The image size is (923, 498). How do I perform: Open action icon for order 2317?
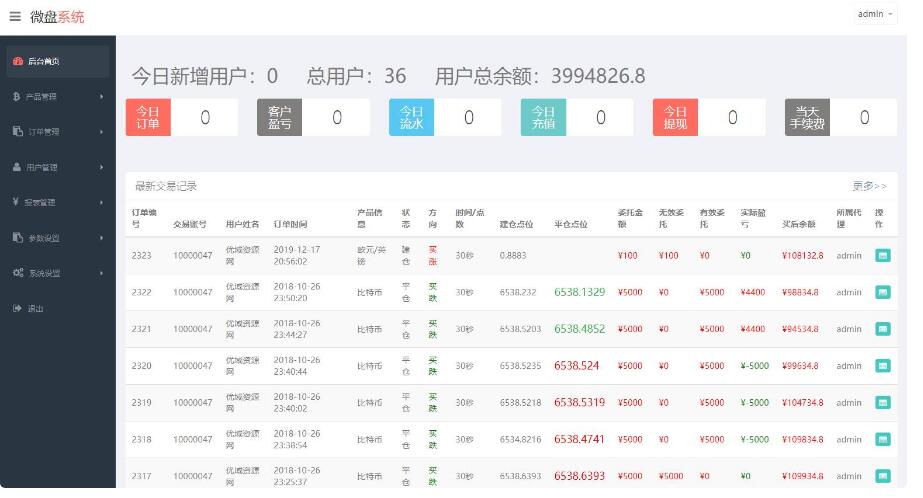882,476
